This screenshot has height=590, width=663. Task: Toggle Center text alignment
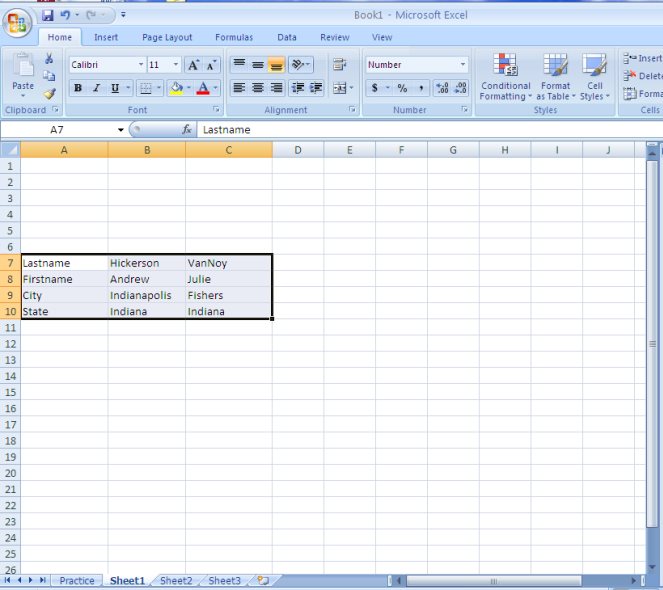pos(258,88)
